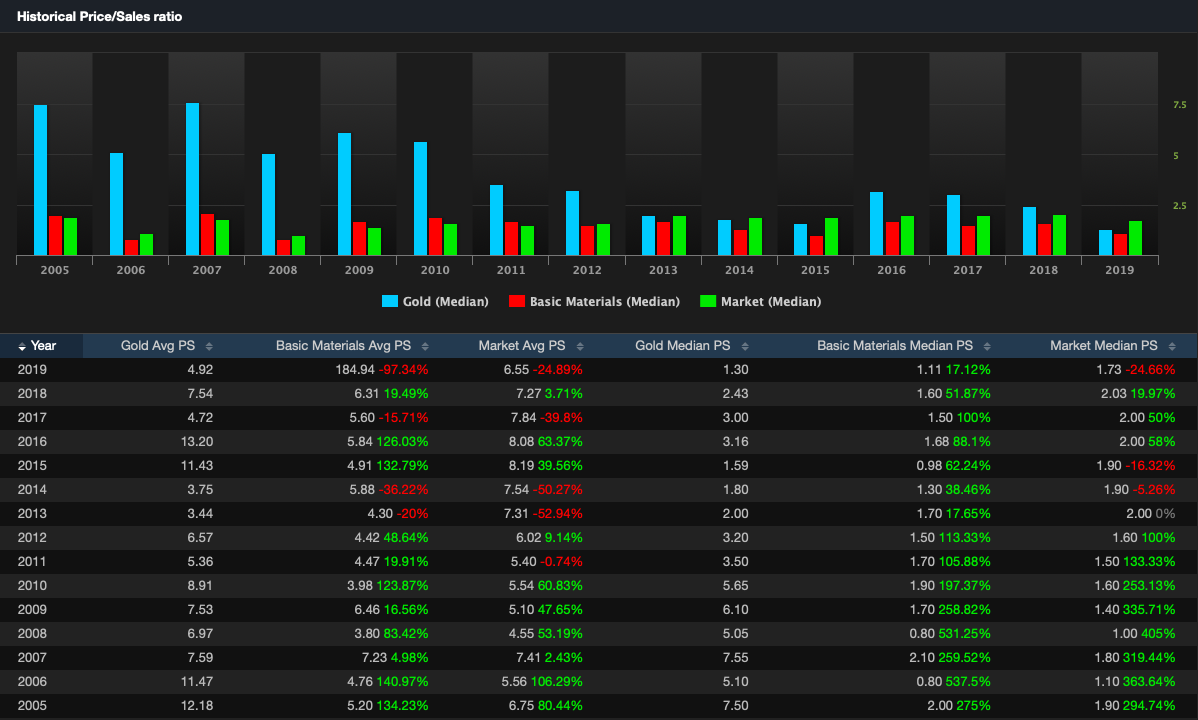
Task: Toggle the Gold (Median) series legend label
Action: click(x=445, y=301)
